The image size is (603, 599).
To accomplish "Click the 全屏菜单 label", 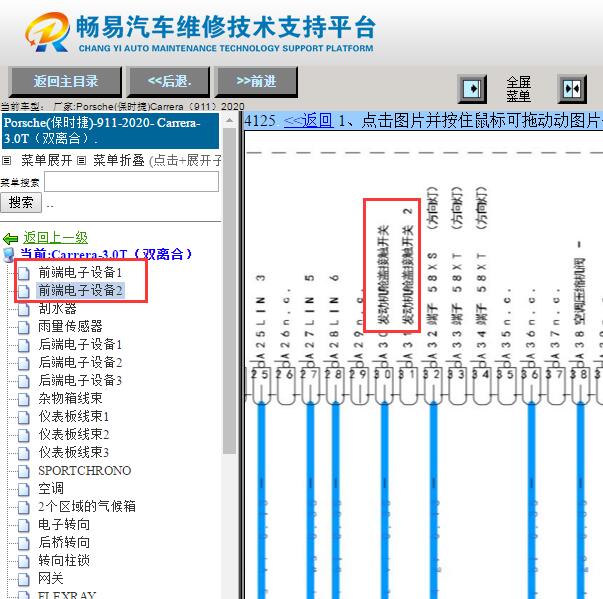I will tap(518, 89).
